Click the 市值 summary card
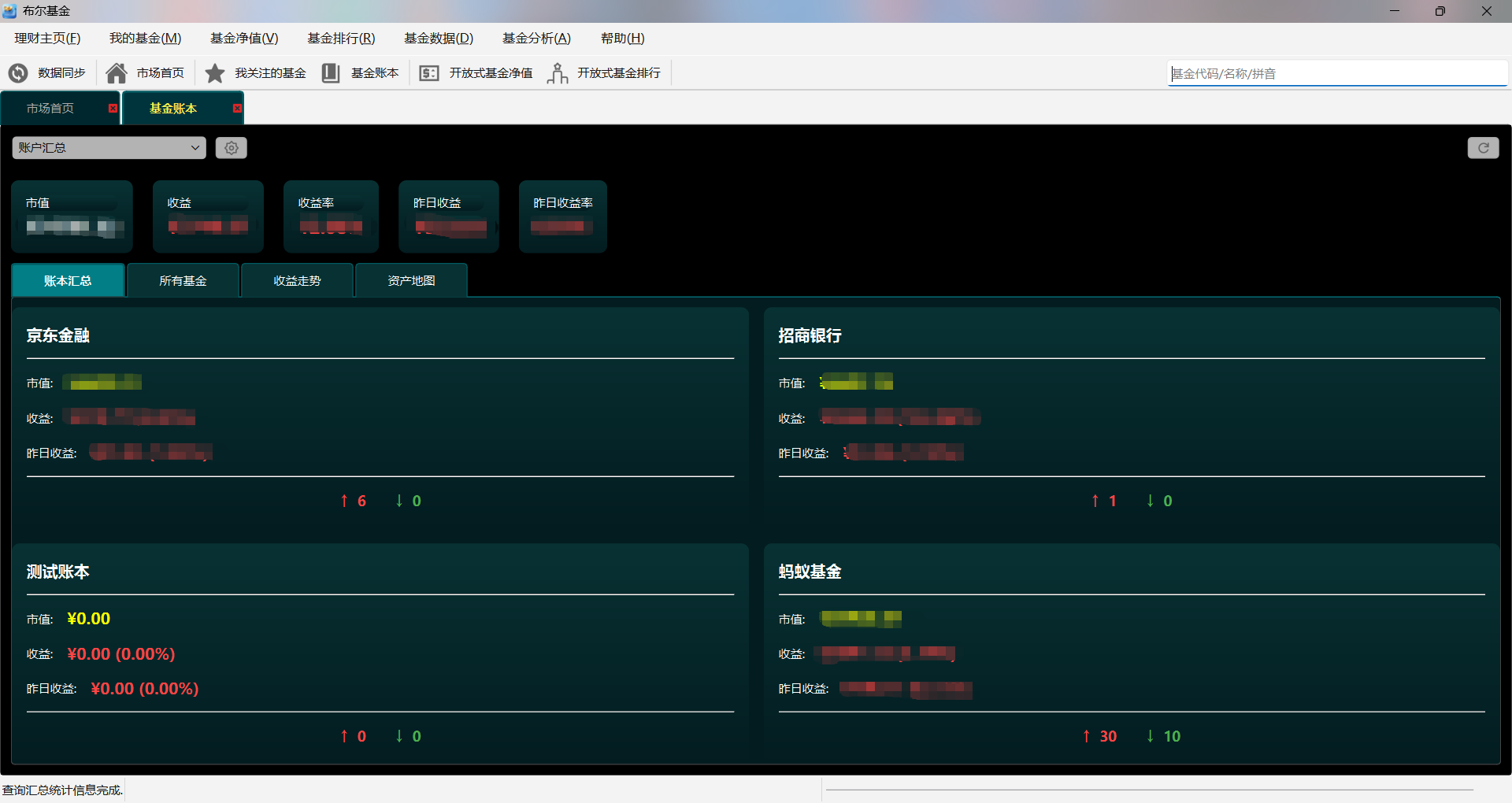This screenshot has height=803, width=1512. pos(72,216)
